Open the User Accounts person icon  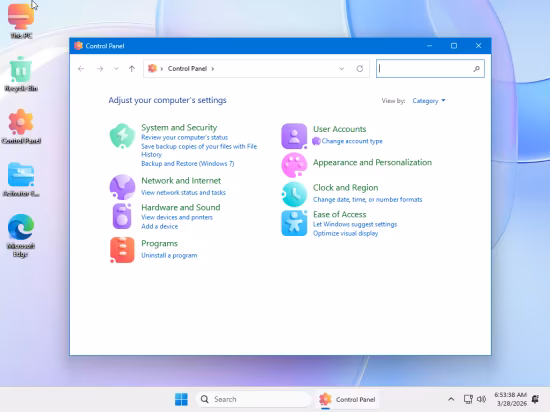(294, 136)
